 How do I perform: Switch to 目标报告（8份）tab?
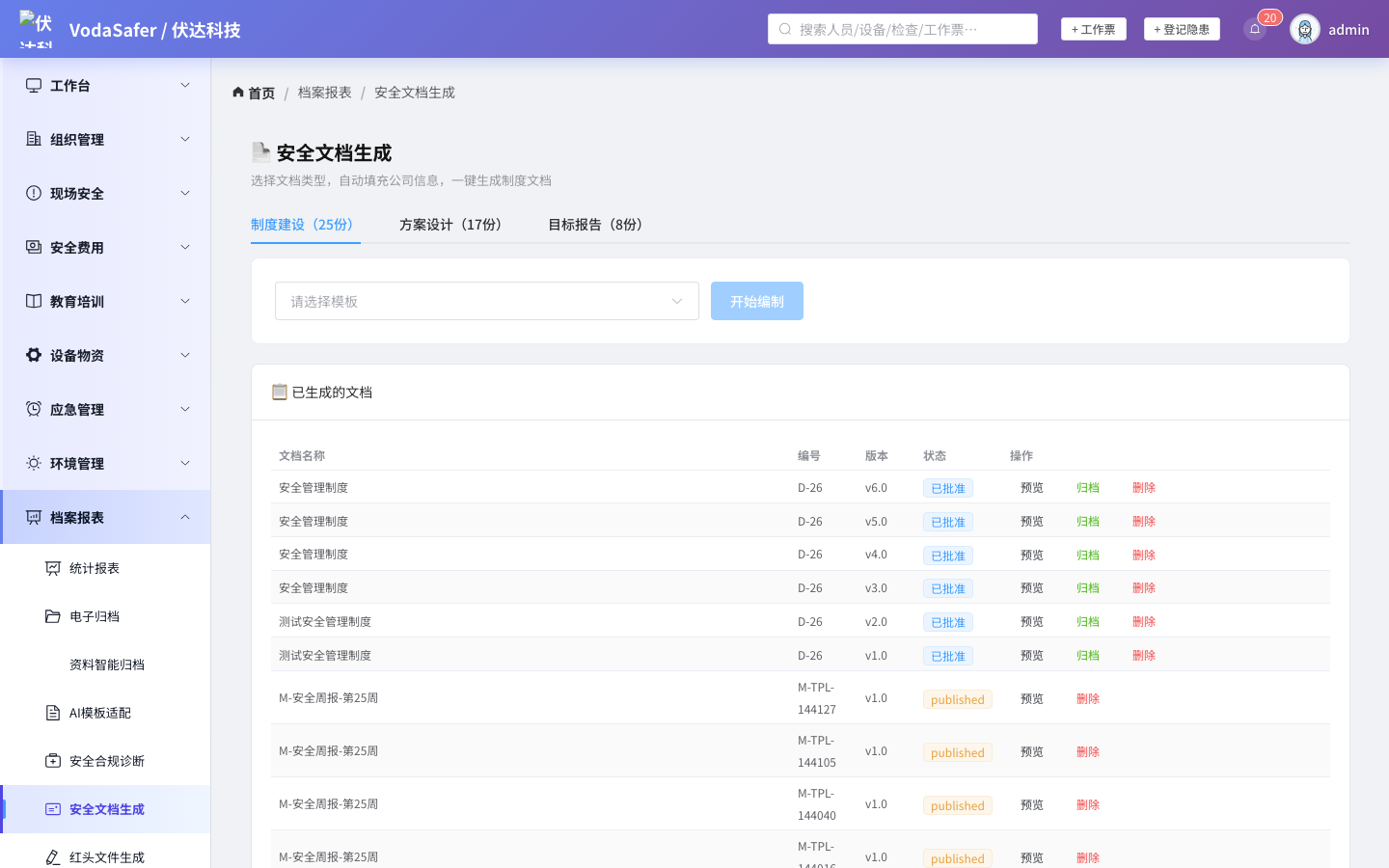pyautogui.click(x=599, y=224)
